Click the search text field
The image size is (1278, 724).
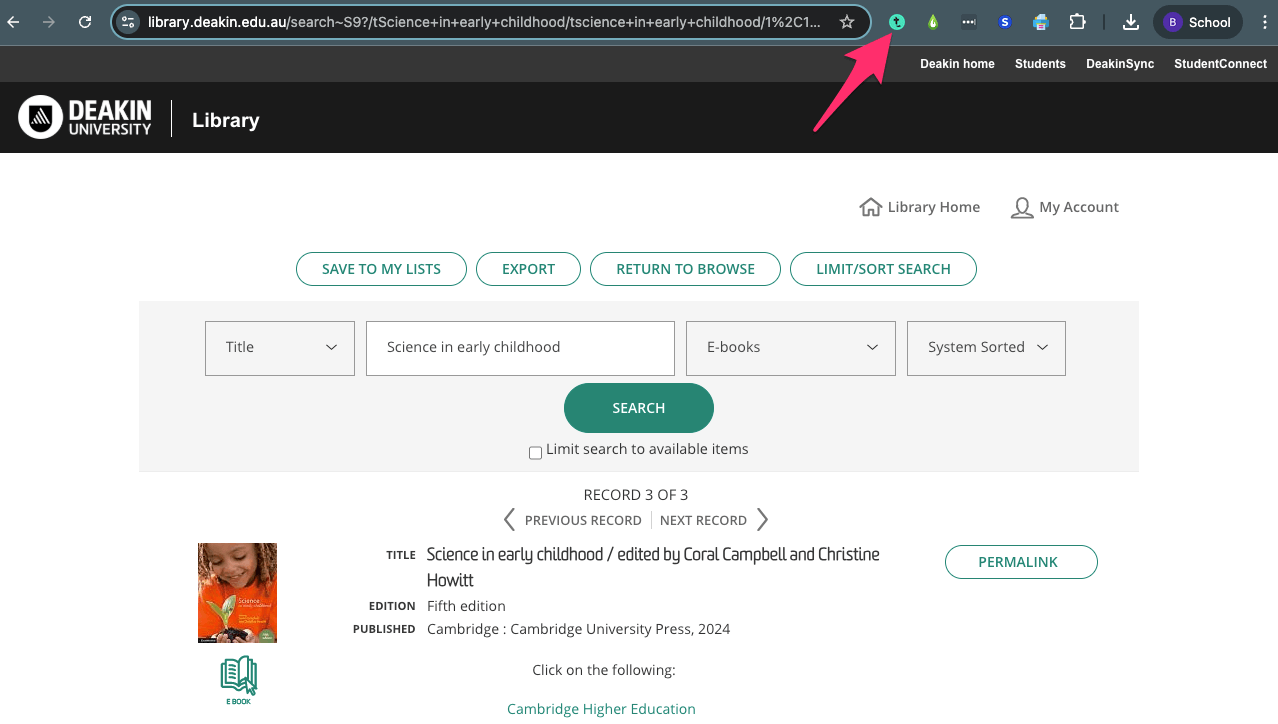click(x=520, y=348)
